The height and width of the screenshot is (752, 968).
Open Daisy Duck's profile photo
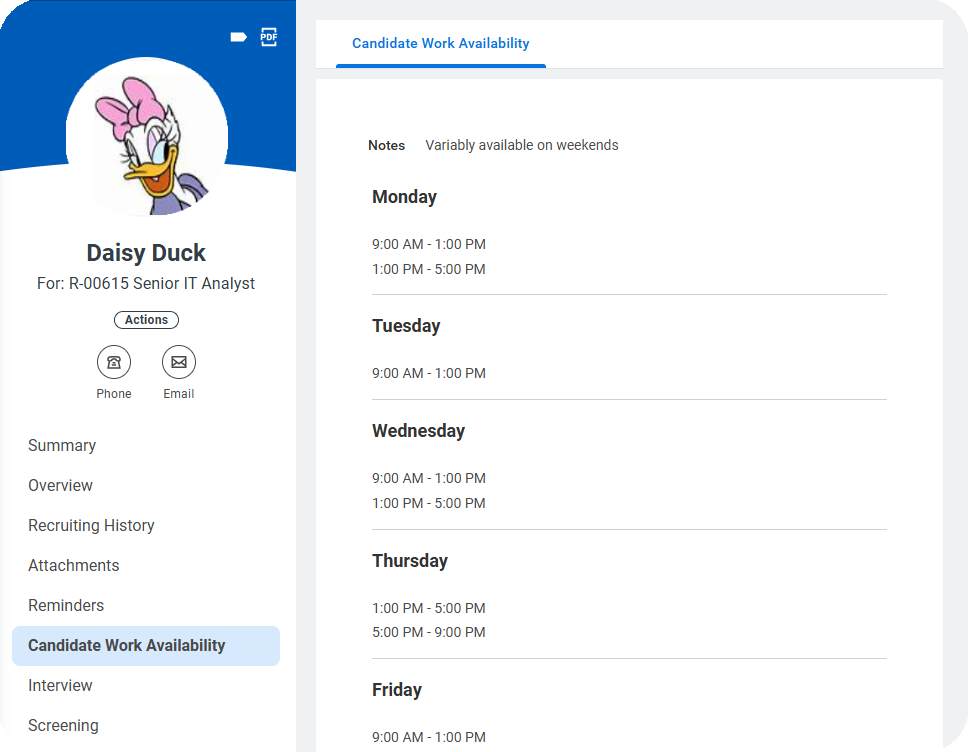point(147,136)
